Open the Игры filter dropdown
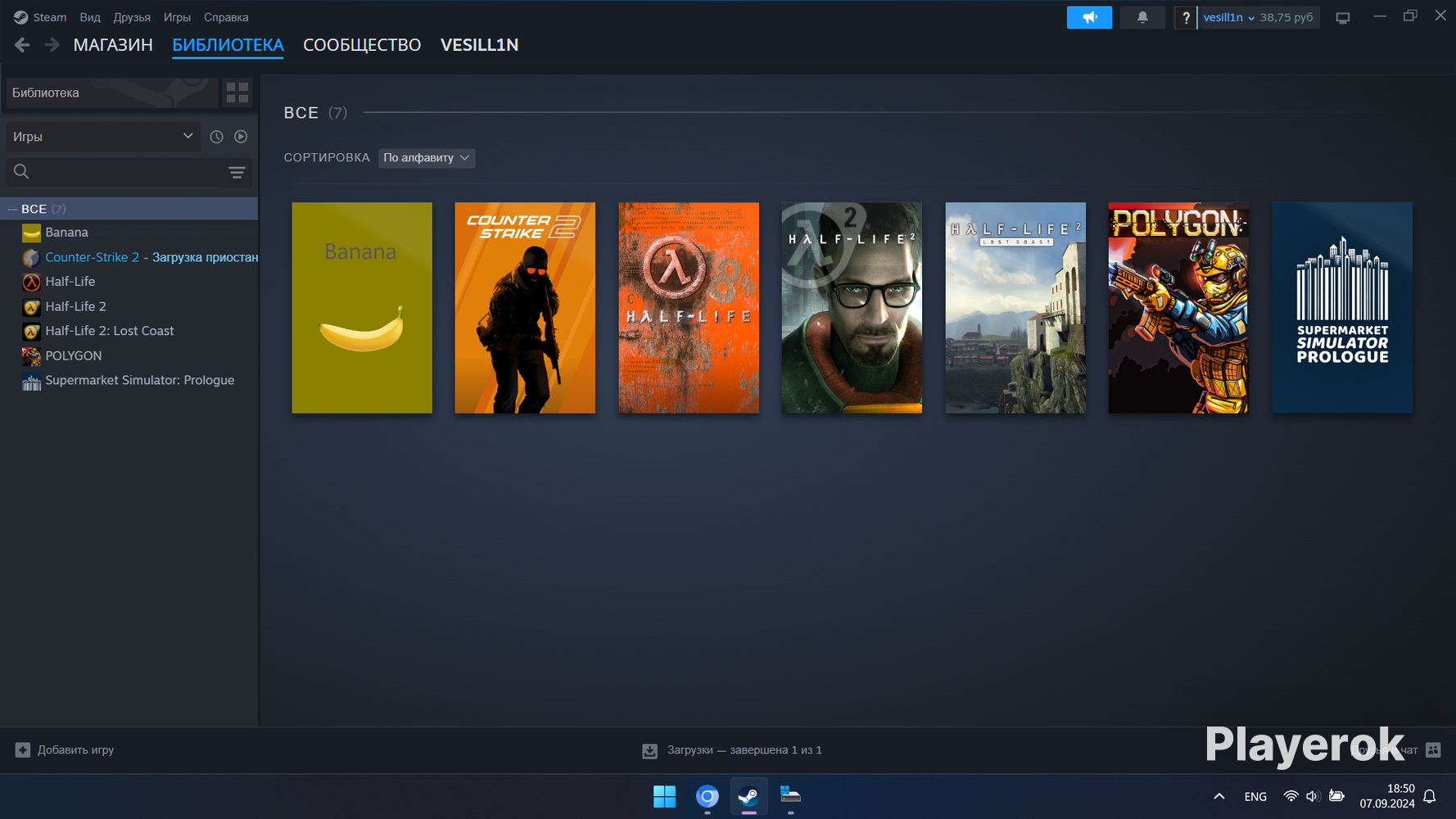This screenshot has height=819, width=1456. coord(102,137)
